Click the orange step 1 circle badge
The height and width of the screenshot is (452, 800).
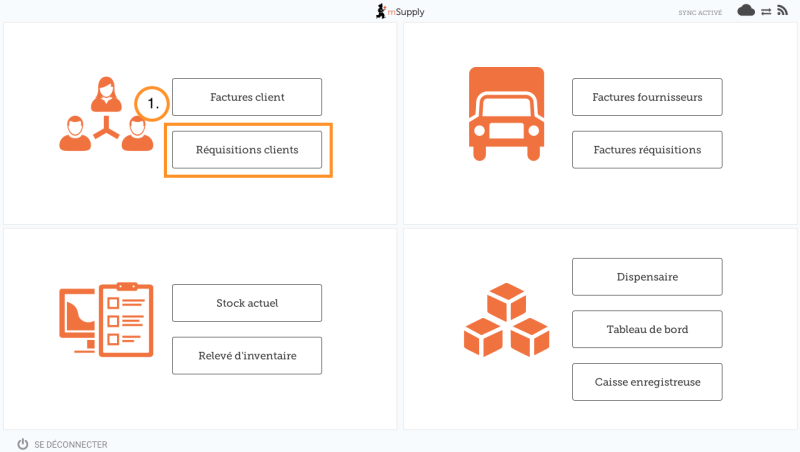pyautogui.click(x=152, y=104)
